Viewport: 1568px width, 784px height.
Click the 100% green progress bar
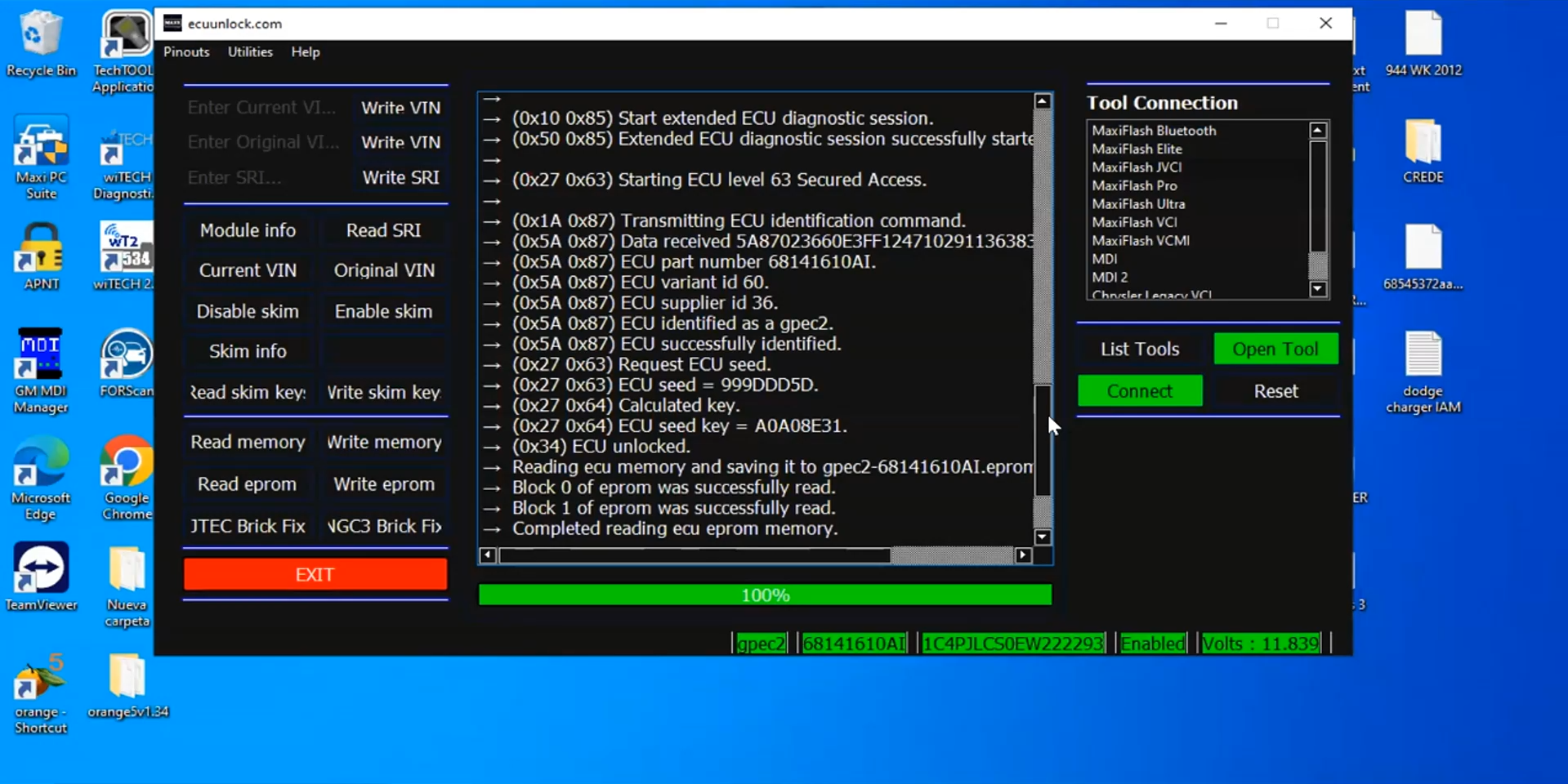765,595
